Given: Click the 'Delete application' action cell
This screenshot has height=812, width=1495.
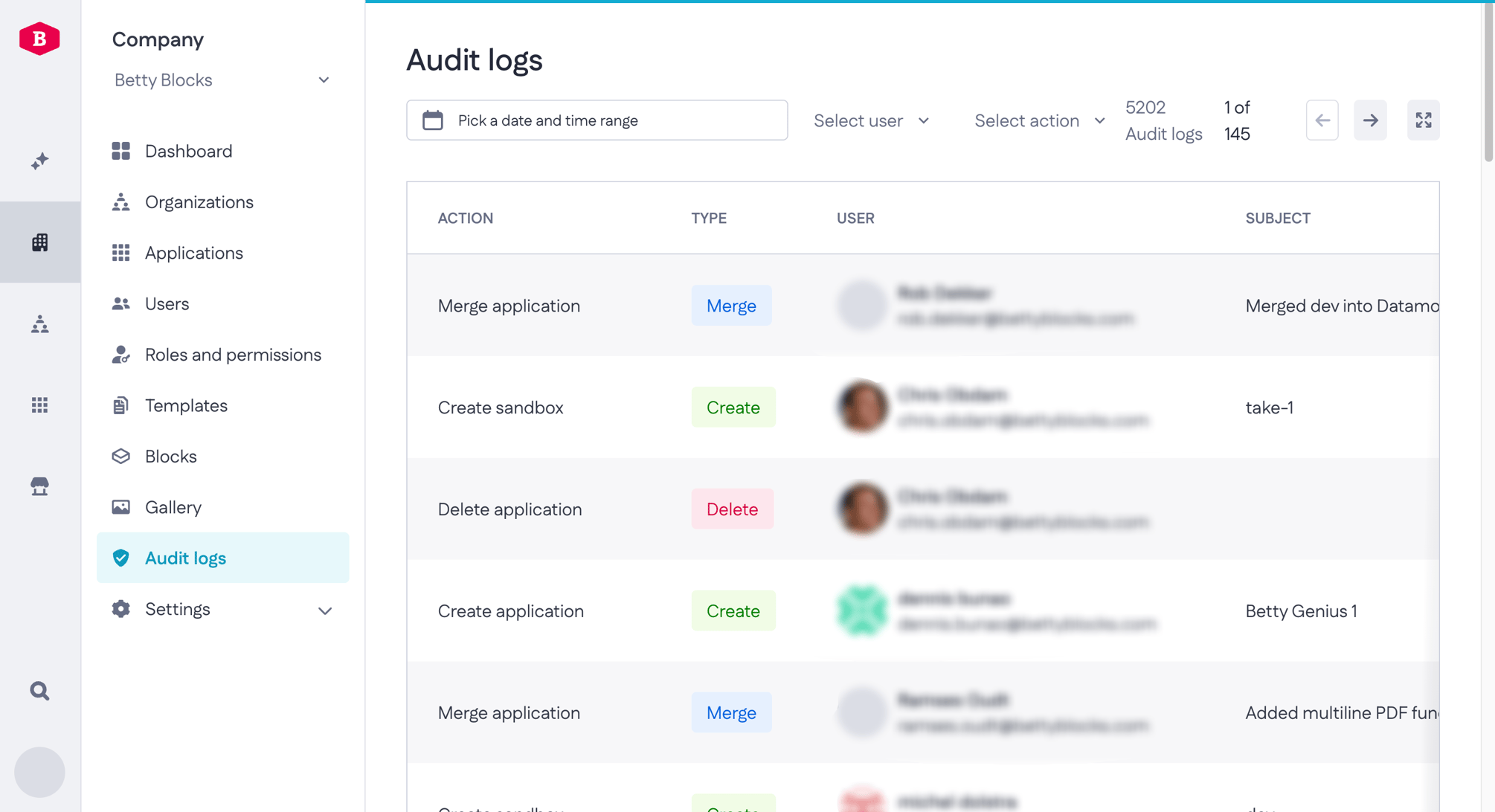Looking at the screenshot, I should click(509, 509).
